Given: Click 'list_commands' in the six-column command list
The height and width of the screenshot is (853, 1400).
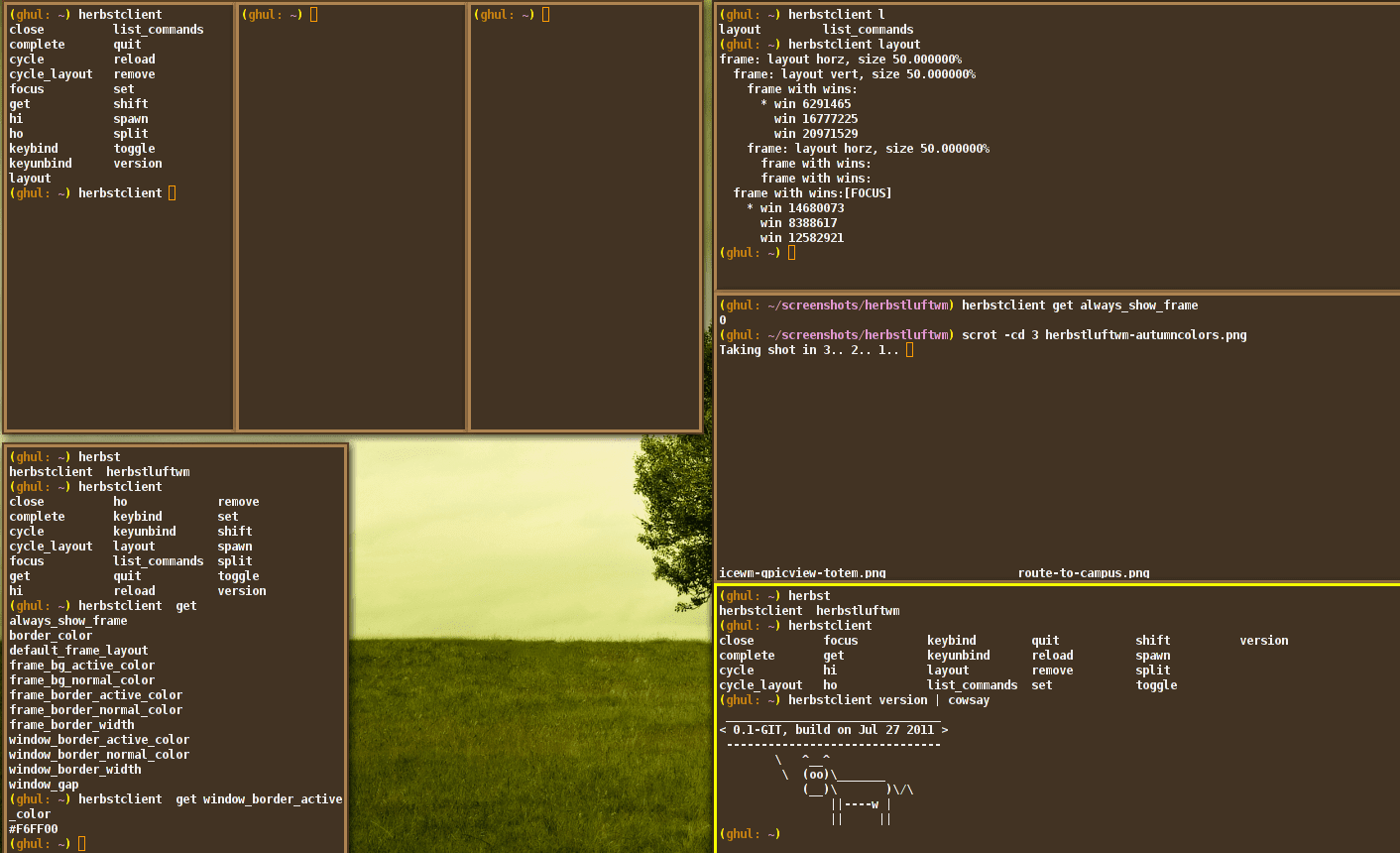Looking at the screenshot, I should [972, 685].
